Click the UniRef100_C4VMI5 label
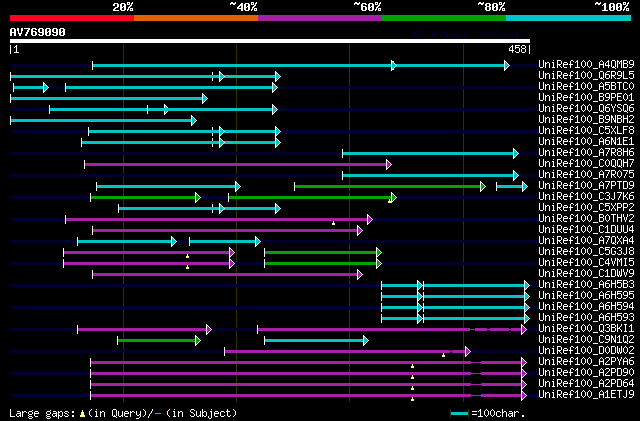 (x=586, y=263)
